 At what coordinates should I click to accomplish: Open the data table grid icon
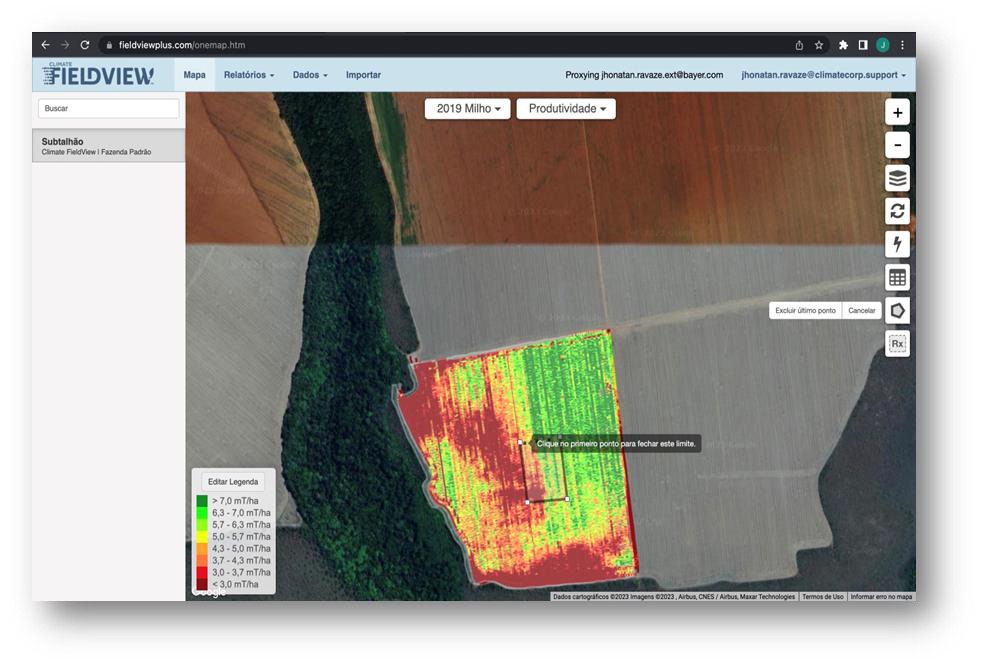click(x=897, y=277)
